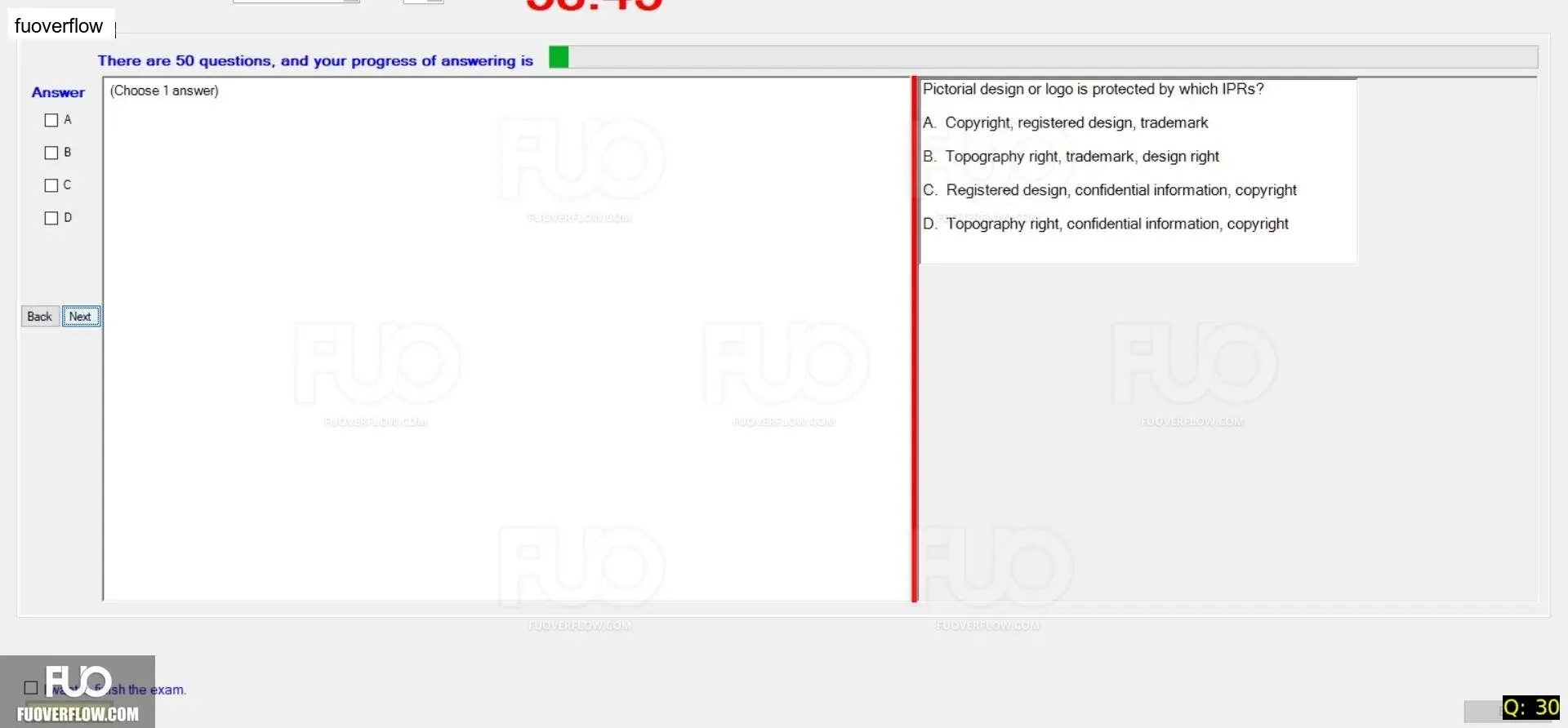Go to the Next question
Image resolution: width=1568 pixels, height=728 pixels.
pos(81,317)
